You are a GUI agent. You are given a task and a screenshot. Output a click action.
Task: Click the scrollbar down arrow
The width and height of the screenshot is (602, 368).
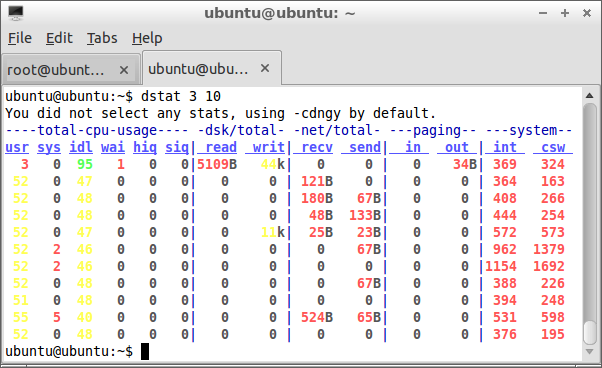click(589, 351)
